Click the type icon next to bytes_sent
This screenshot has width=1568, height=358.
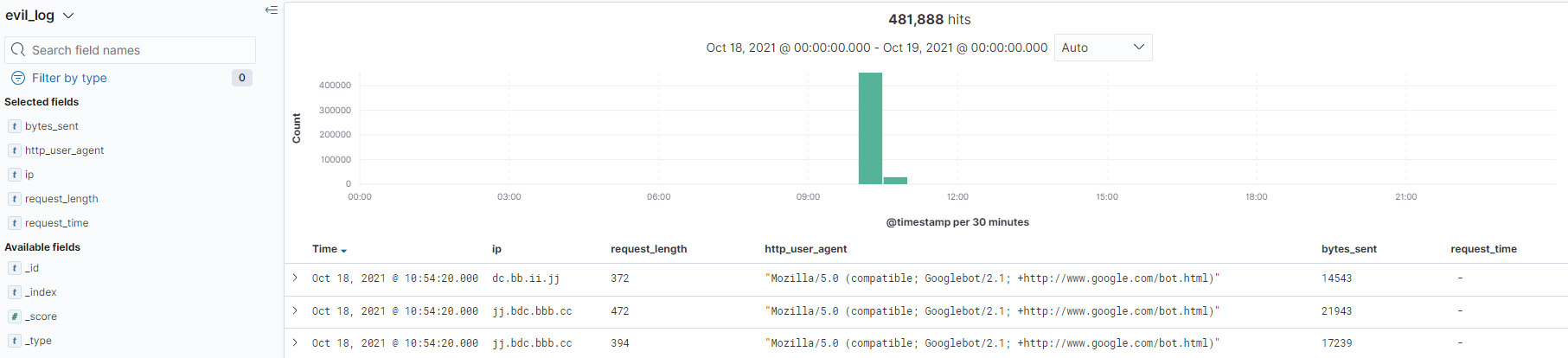pyautogui.click(x=15, y=126)
